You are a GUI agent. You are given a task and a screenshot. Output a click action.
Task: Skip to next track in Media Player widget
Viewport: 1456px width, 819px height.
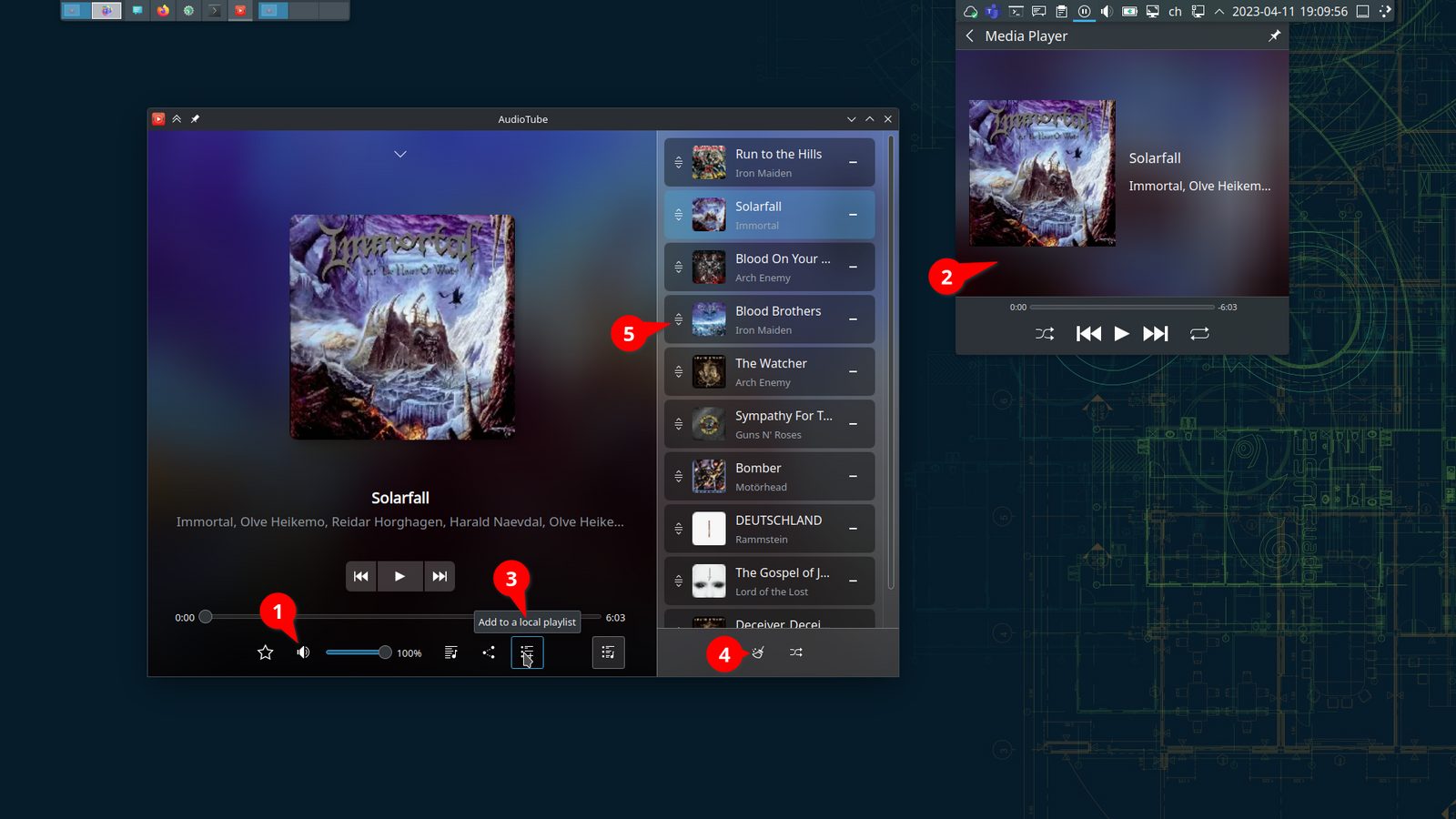click(x=1156, y=334)
